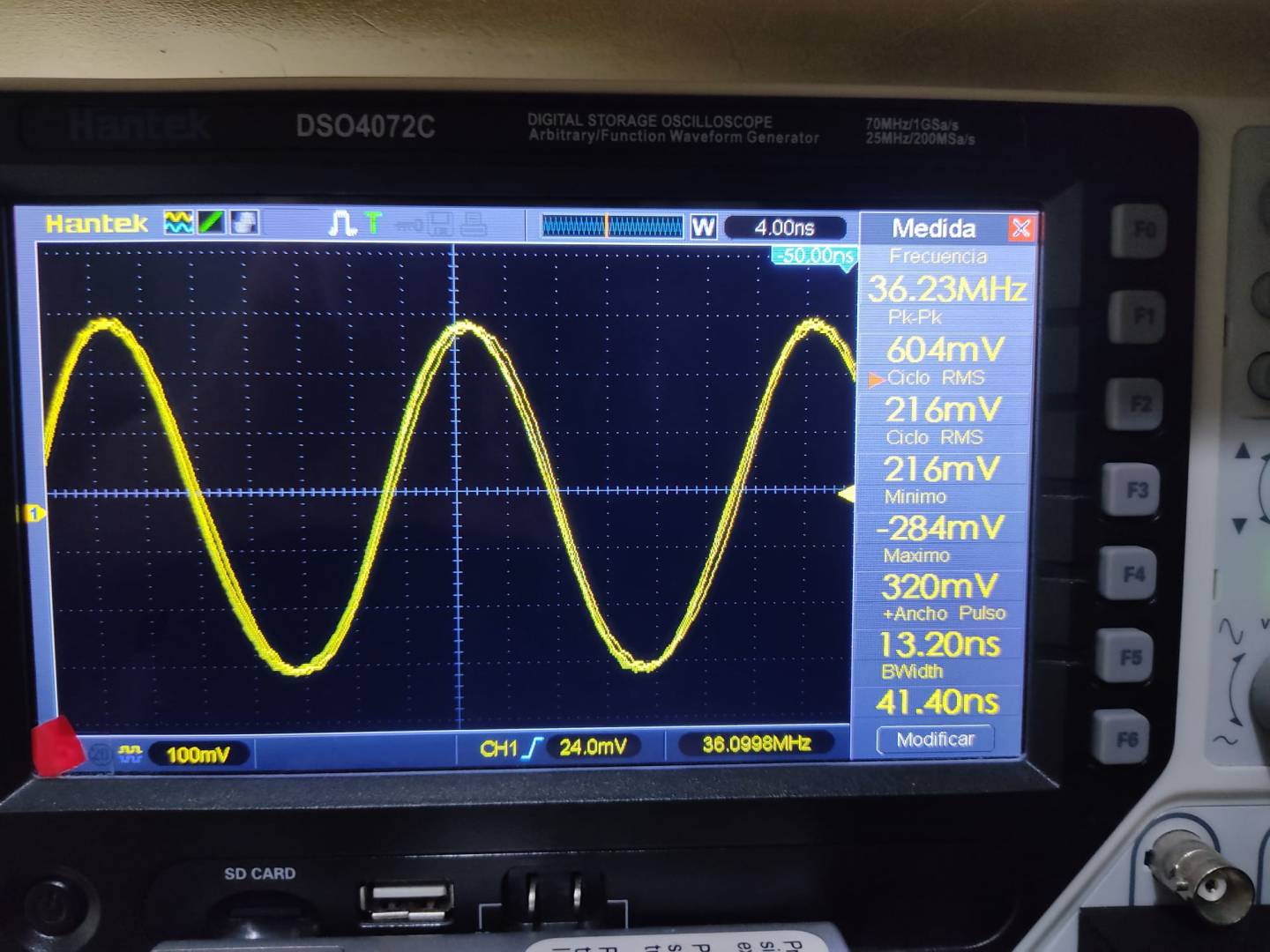Image resolution: width=1270 pixels, height=952 pixels.
Task: Click the pulse trigger status icon
Action: [x=341, y=224]
